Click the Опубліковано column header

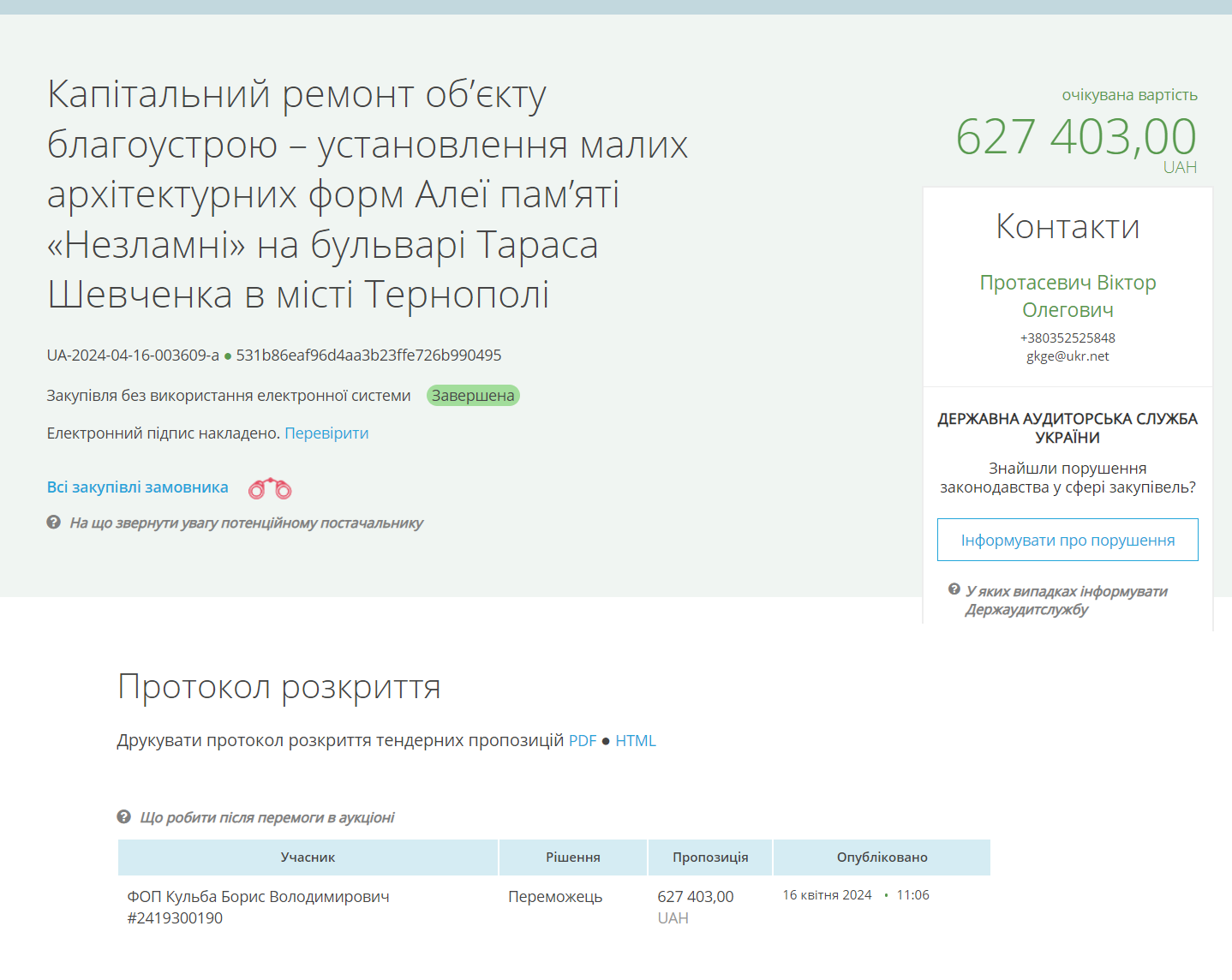(x=882, y=857)
